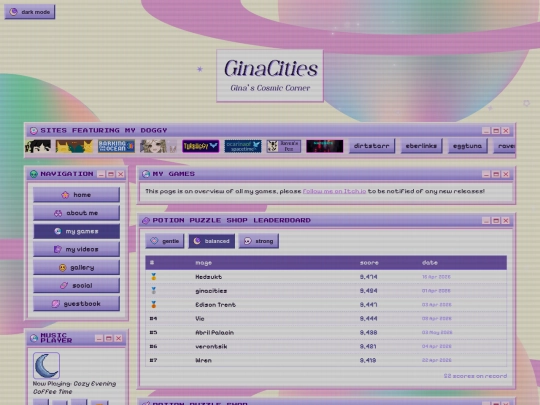The width and height of the screenshot is (540, 405).
Task: Open the two yellow cats site badge
Action: 74,146
